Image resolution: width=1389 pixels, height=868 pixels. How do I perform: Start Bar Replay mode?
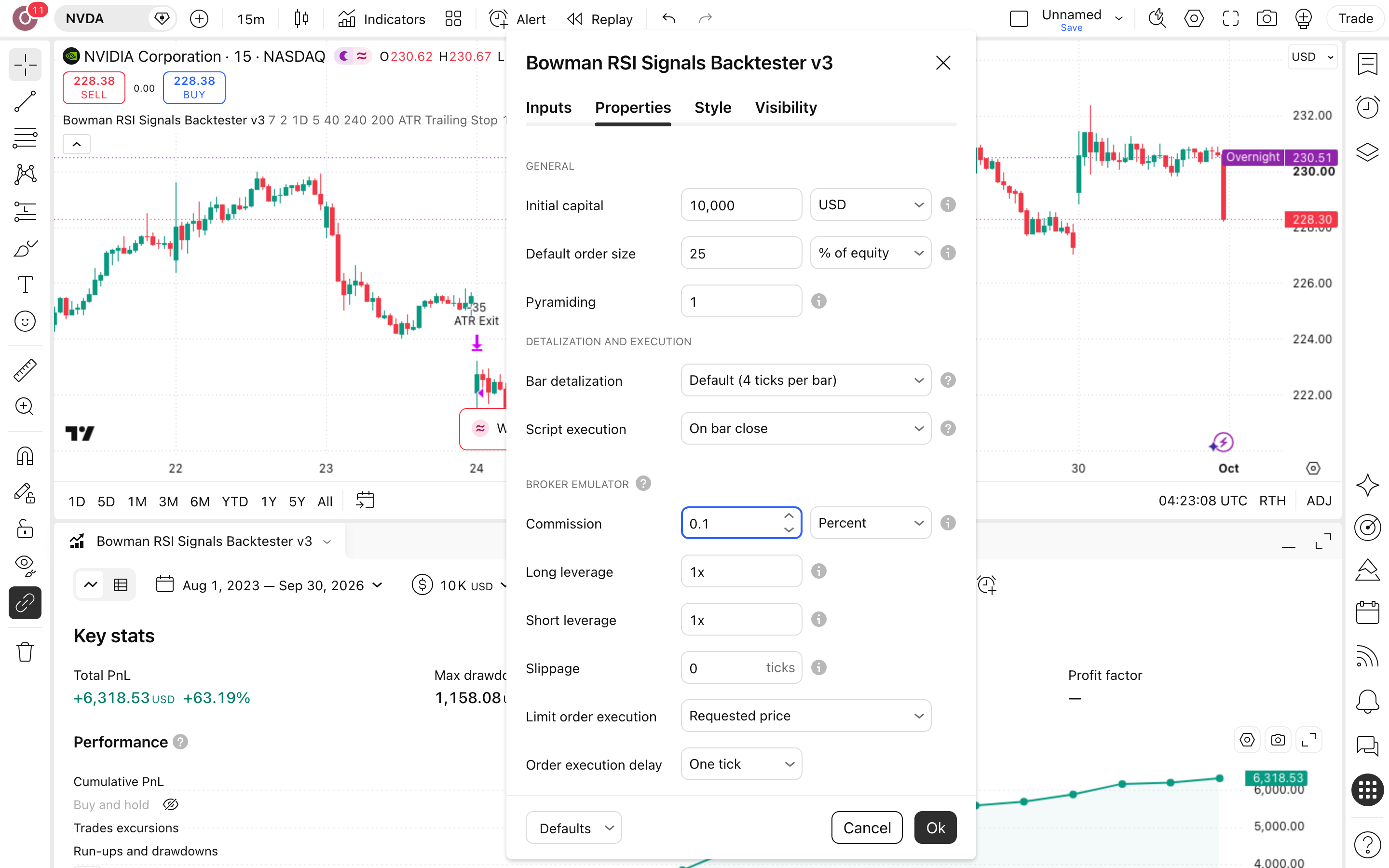point(599,19)
